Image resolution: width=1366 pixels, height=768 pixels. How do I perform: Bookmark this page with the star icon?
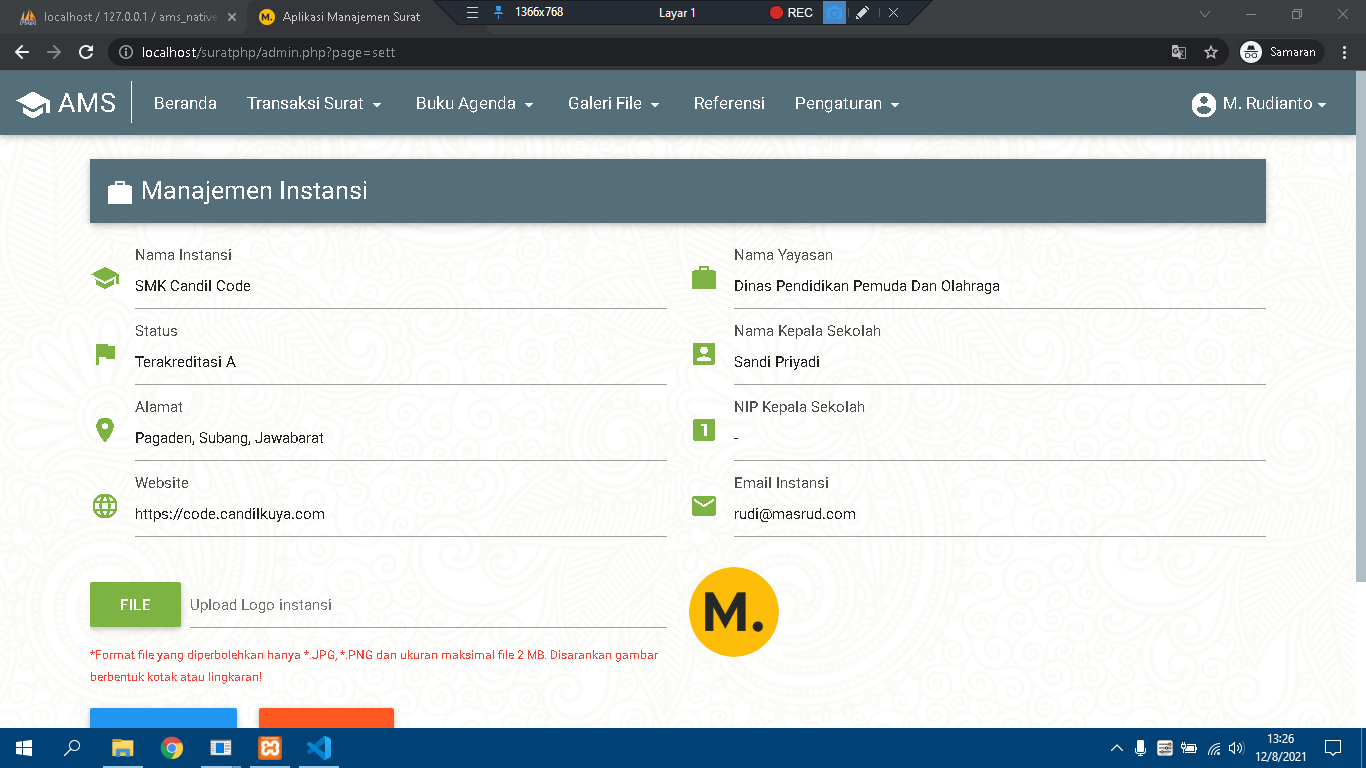click(1211, 52)
